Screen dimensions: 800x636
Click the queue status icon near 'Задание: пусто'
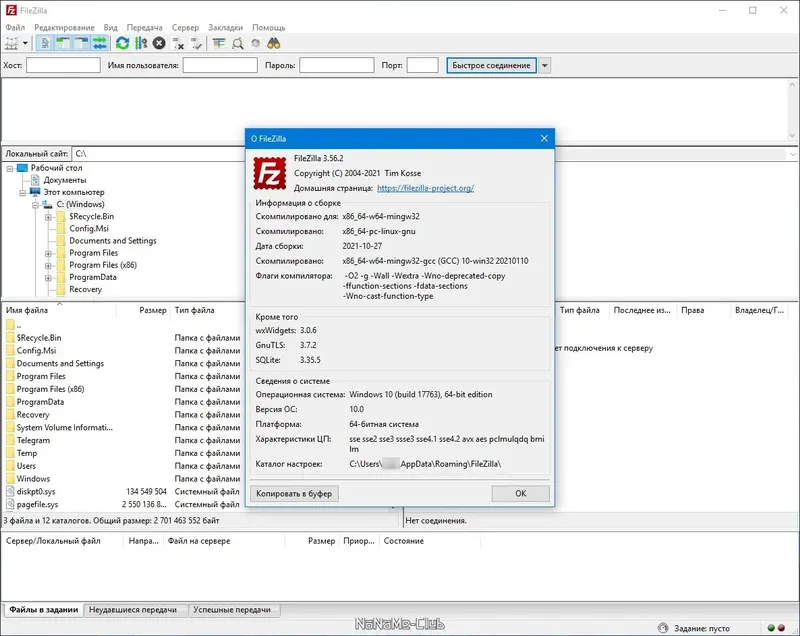click(x=663, y=628)
